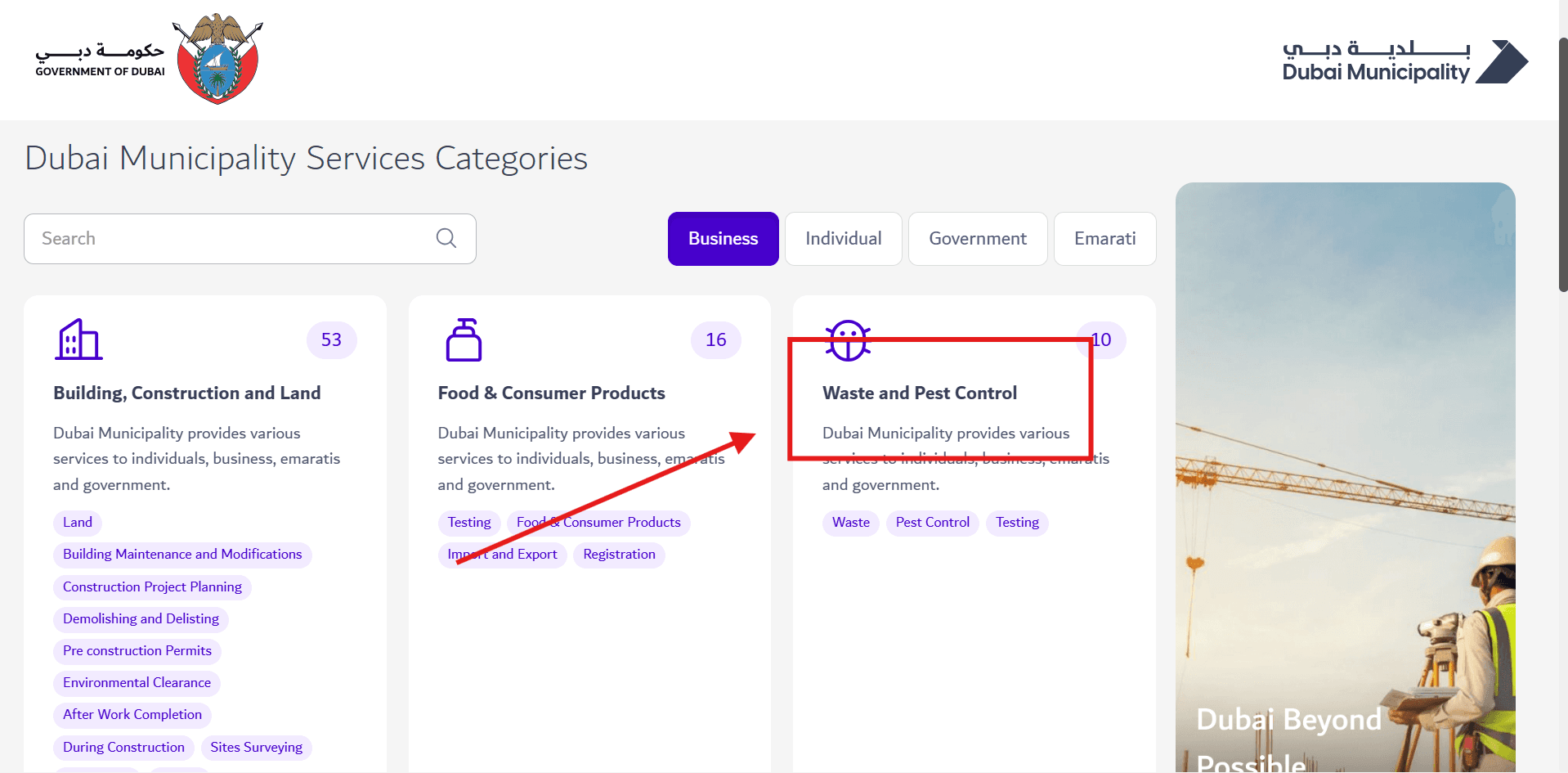Switch to the Emarati tab
1568x773 pixels.
click(x=1105, y=239)
